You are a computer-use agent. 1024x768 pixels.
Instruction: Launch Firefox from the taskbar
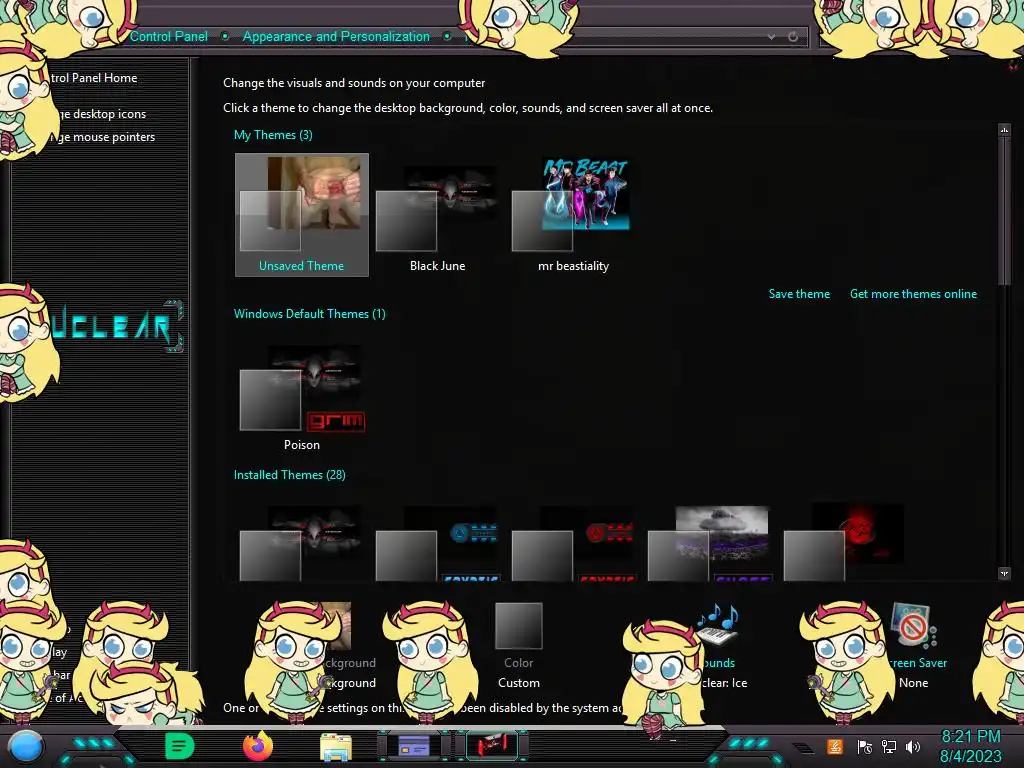(258, 746)
